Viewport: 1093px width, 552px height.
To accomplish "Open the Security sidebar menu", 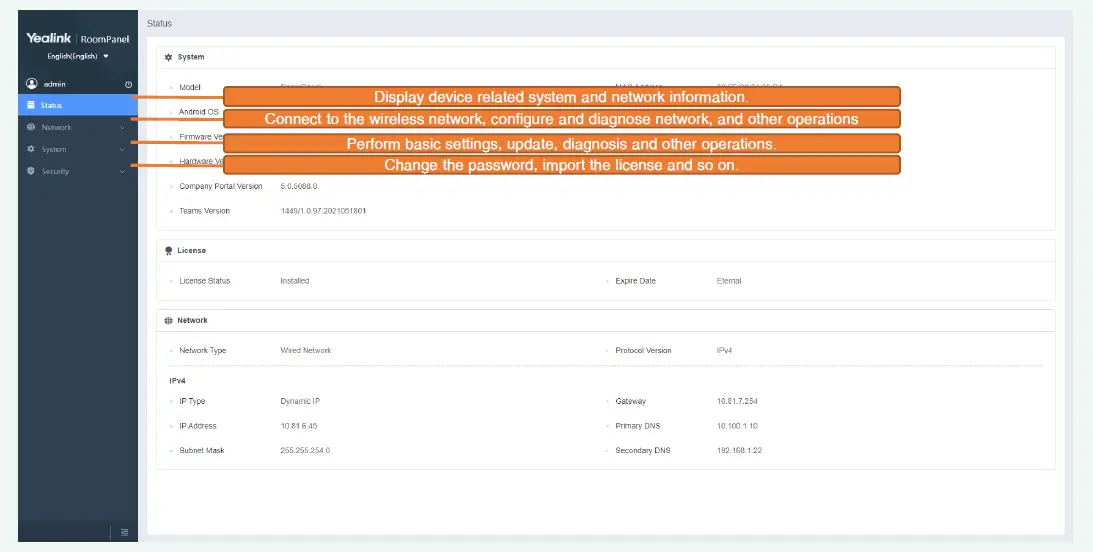I will click(x=78, y=171).
